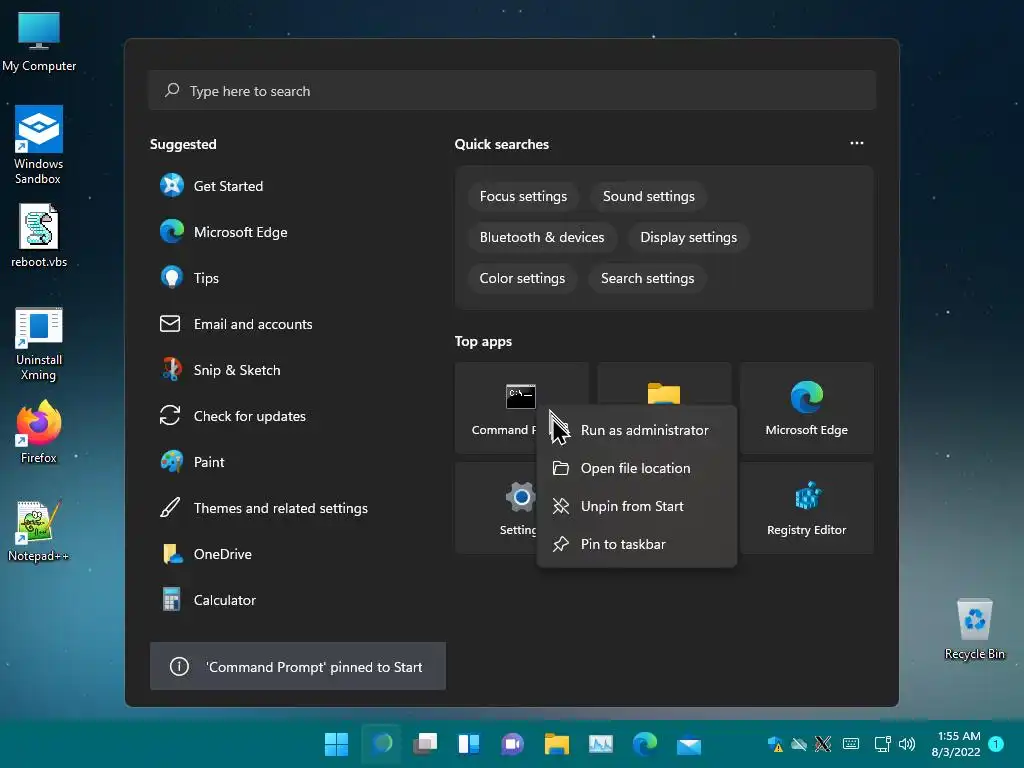Click Display settings quick search
The image size is (1024, 768).
(x=688, y=237)
